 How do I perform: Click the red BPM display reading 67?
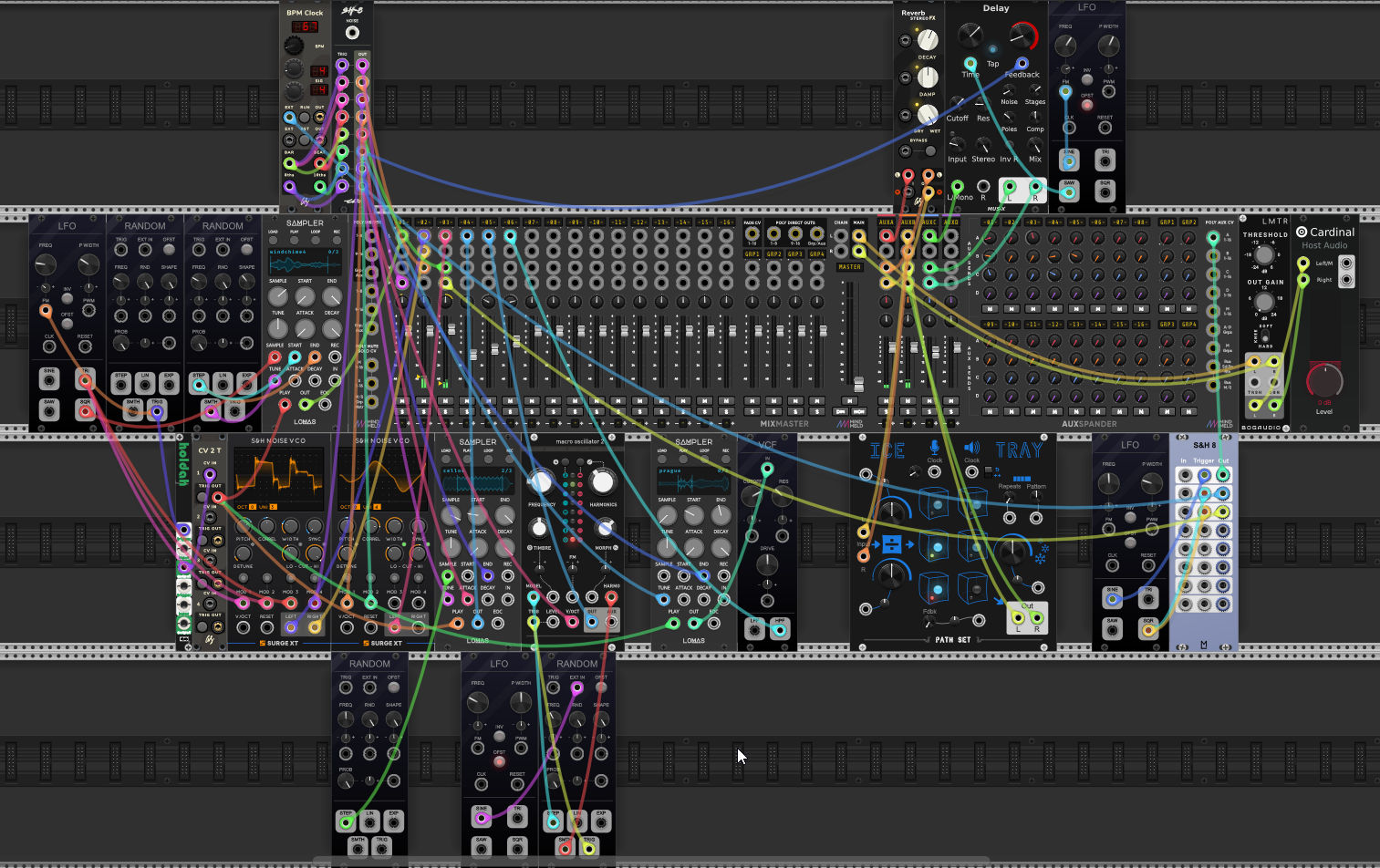pos(305,26)
